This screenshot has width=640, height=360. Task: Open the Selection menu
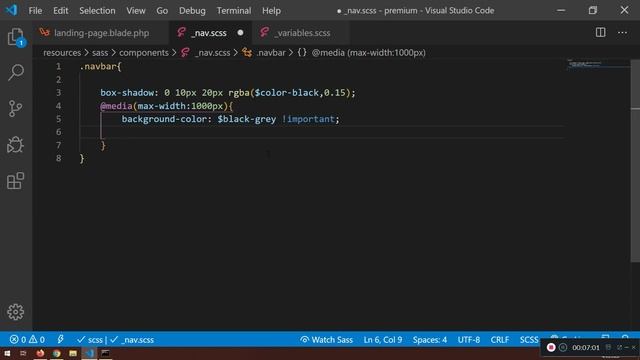click(x=97, y=11)
